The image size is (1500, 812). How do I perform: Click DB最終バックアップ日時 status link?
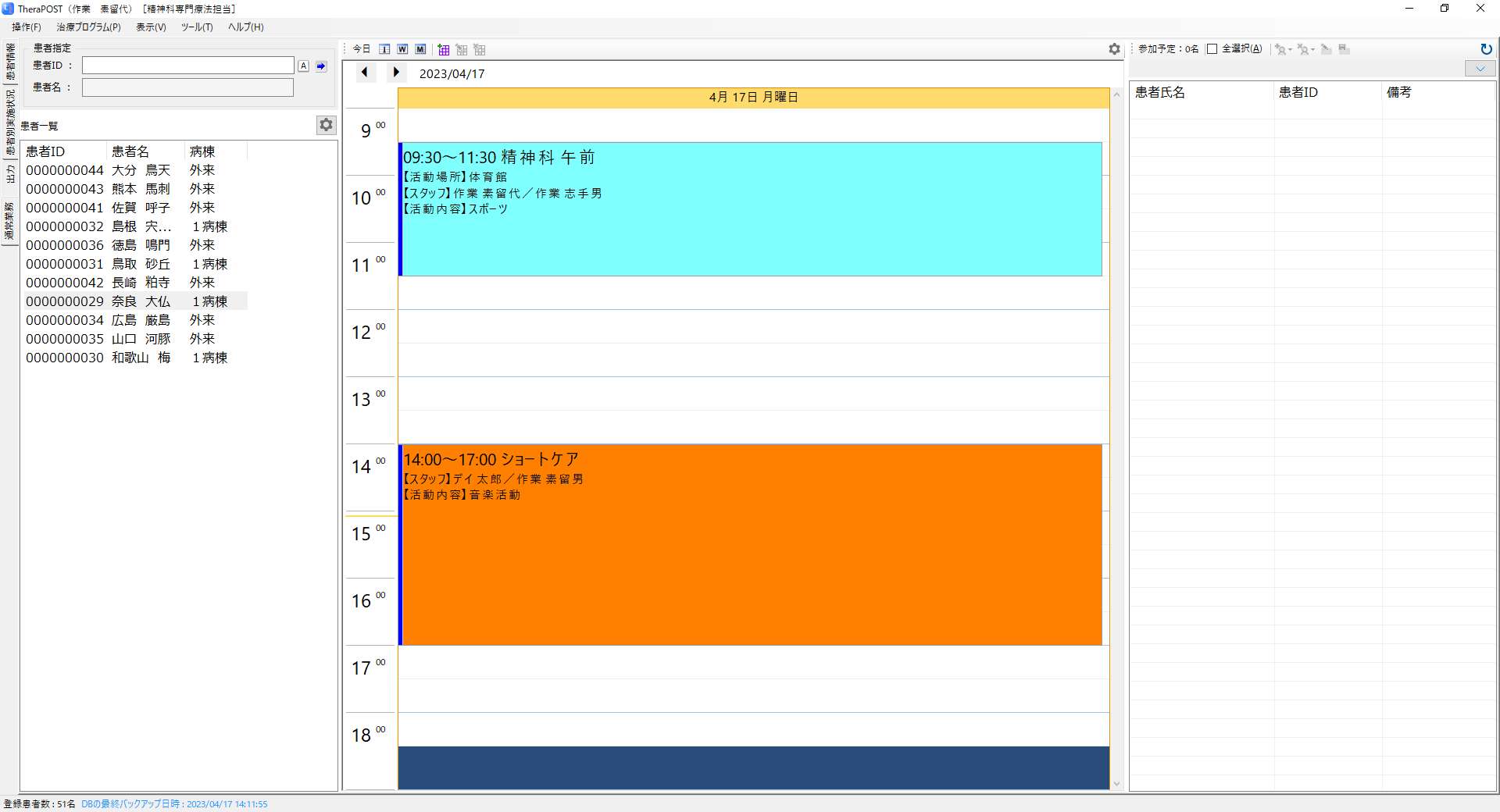(x=174, y=804)
